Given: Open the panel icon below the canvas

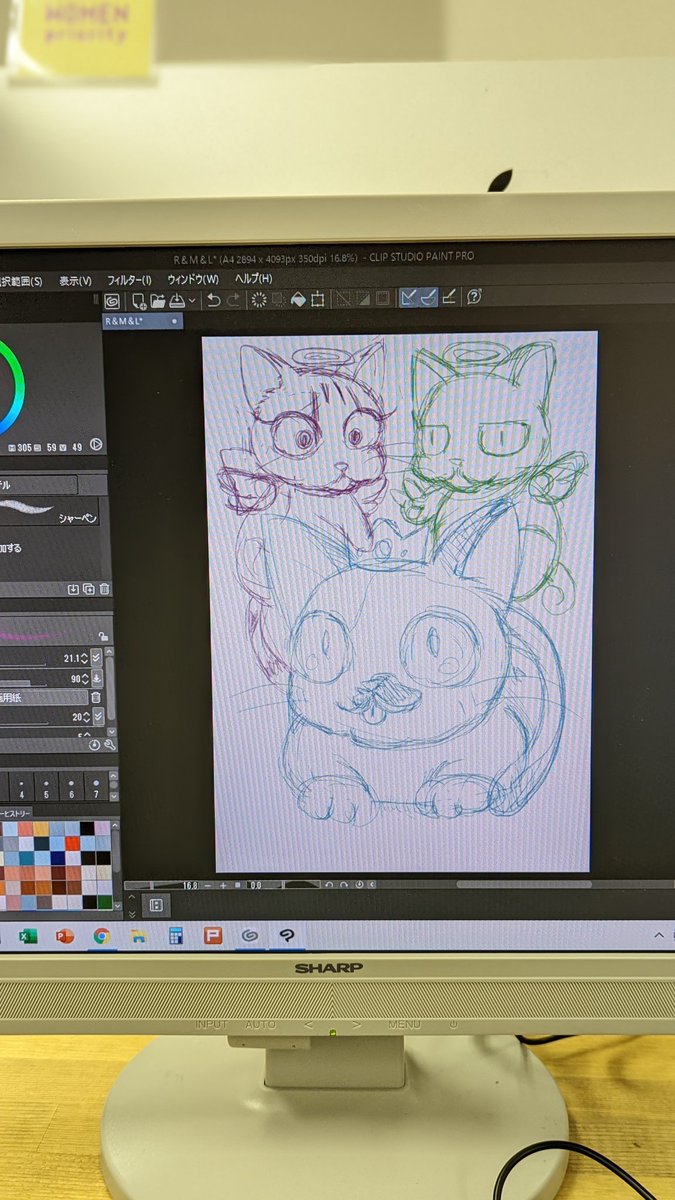Looking at the screenshot, I should 155,906.
